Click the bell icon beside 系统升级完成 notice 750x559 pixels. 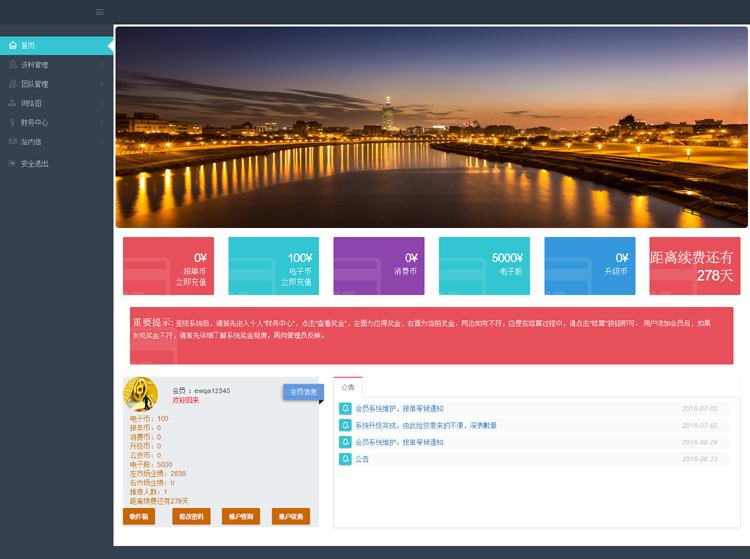point(345,425)
